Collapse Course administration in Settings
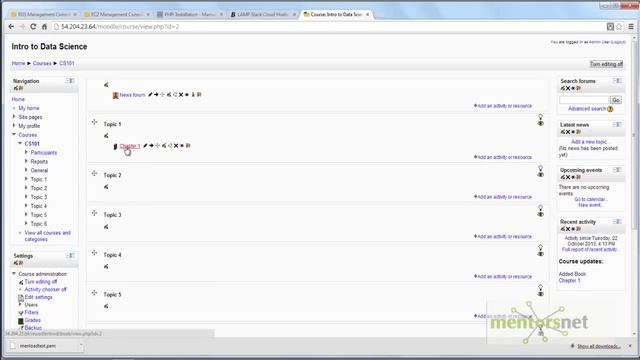The image size is (640, 360). pos(14,273)
